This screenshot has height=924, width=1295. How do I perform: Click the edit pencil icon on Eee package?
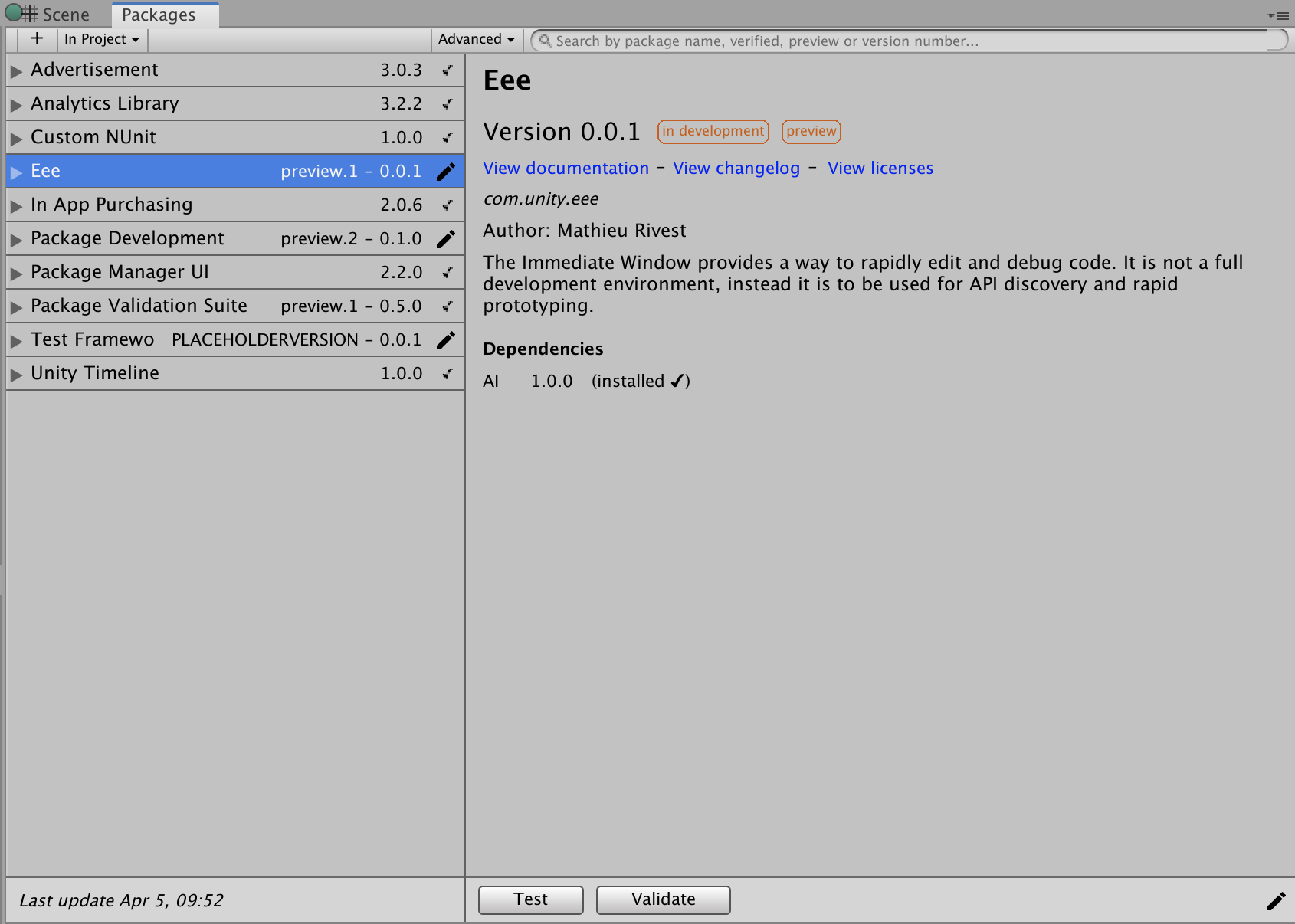pyautogui.click(x=446, y=171)
